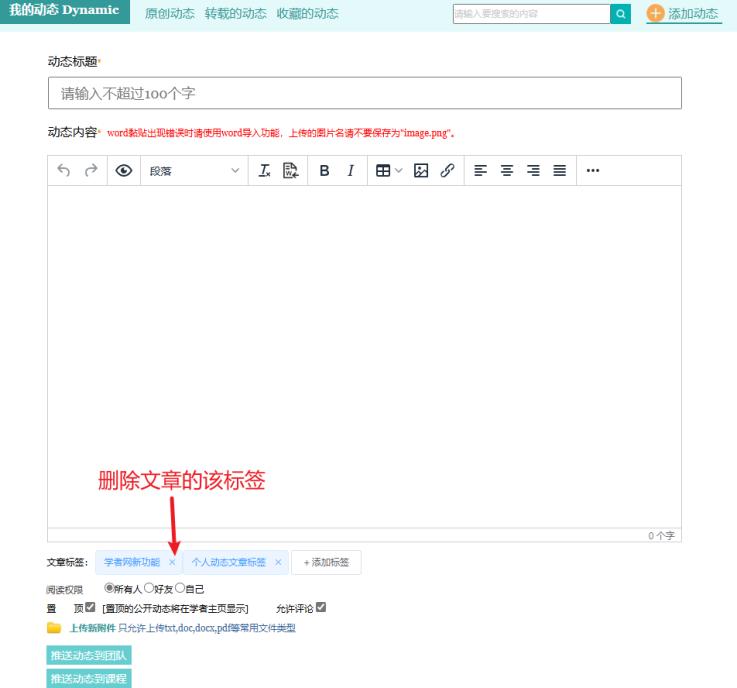737x688 pixels.
Task: Expand more toolbar options (ellipsis)
Action: click(x=593, y=171)
